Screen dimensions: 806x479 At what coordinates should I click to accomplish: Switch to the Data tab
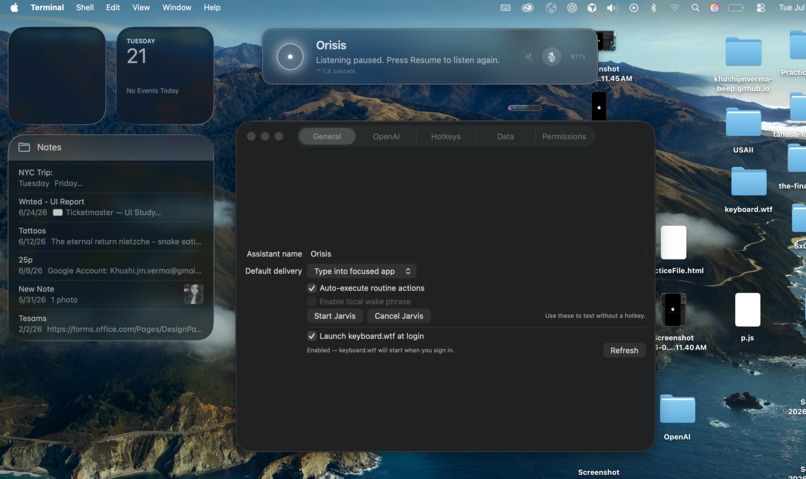(x=505, y=136)
